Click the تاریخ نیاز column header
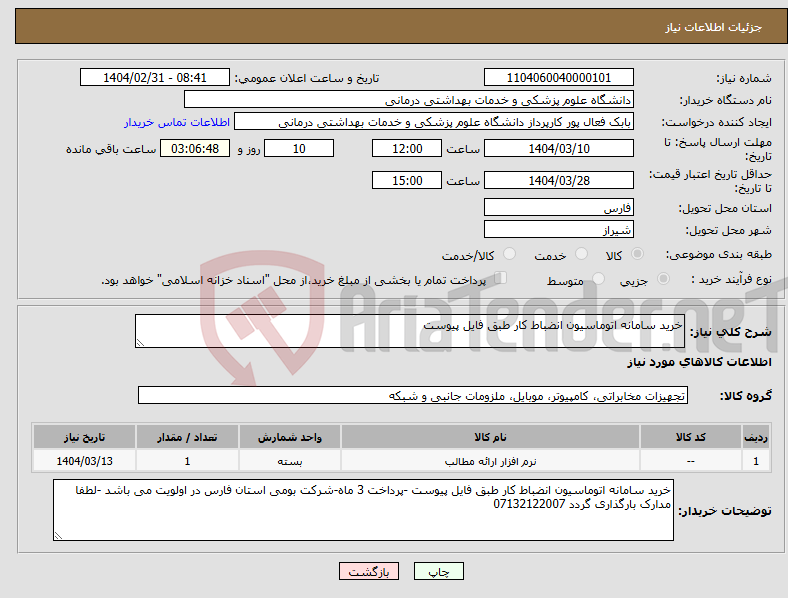This screenshot has width=788, height=598. (x=84, y=437)
